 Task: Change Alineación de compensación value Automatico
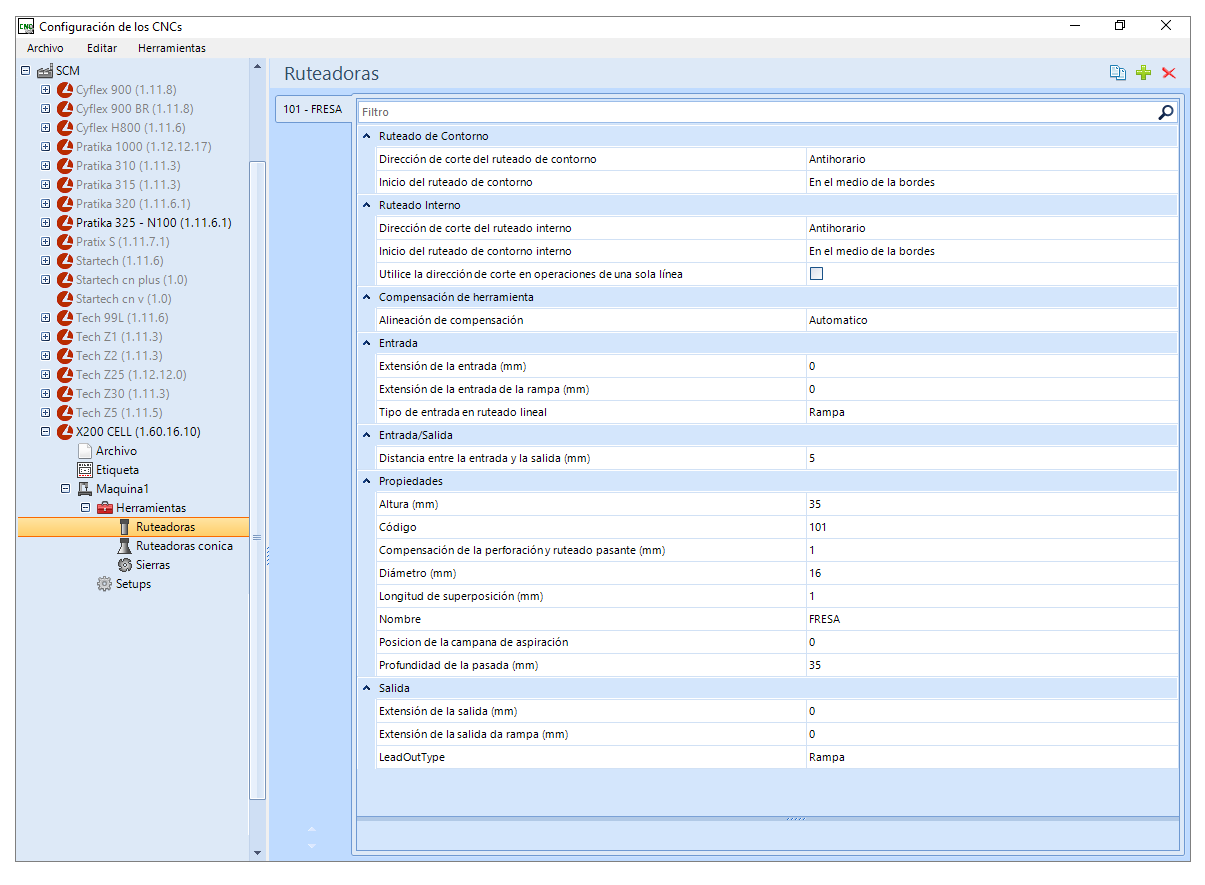coord(992,320)
